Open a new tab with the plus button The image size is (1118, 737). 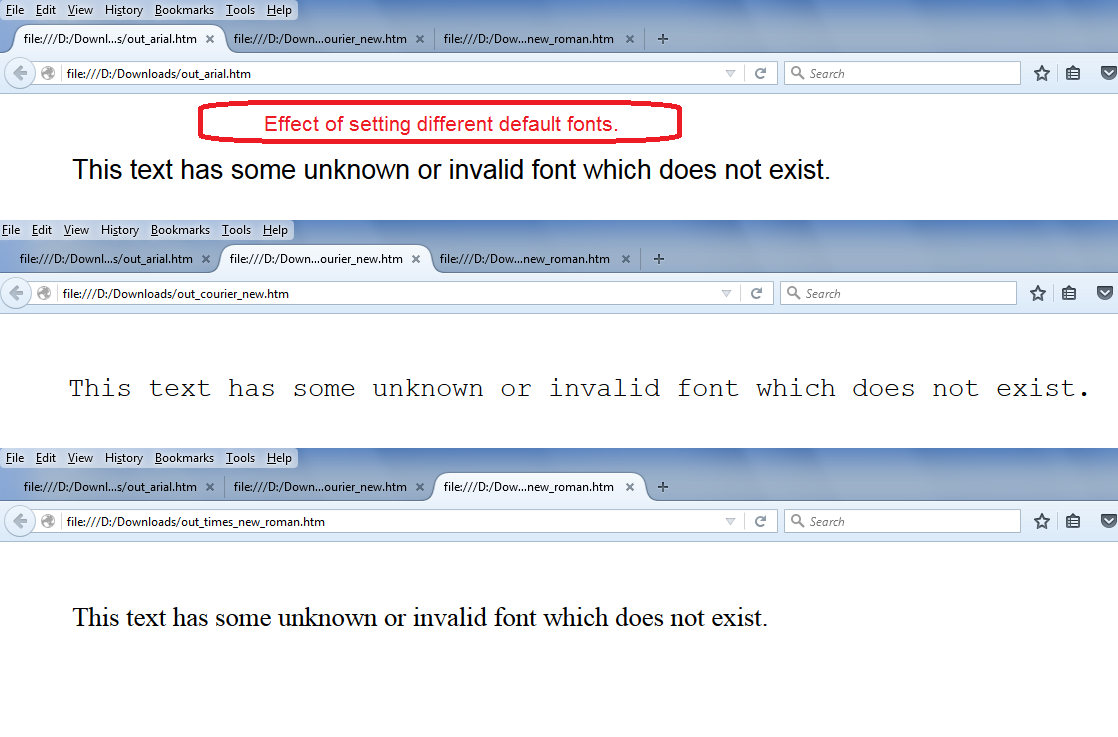coord(662,38)
